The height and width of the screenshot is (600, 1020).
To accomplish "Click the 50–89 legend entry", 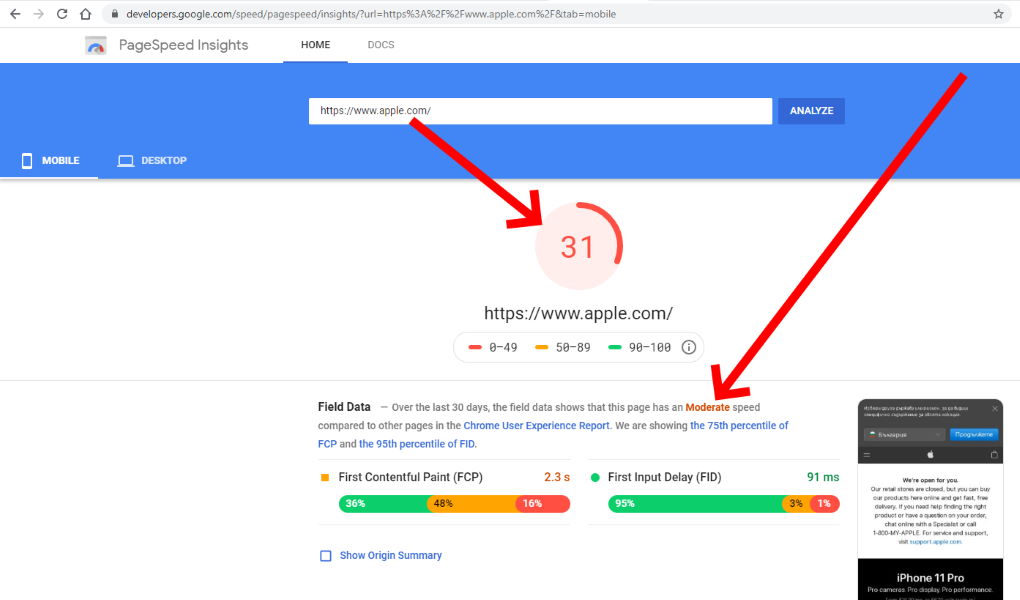I will (x=563, y=348).
